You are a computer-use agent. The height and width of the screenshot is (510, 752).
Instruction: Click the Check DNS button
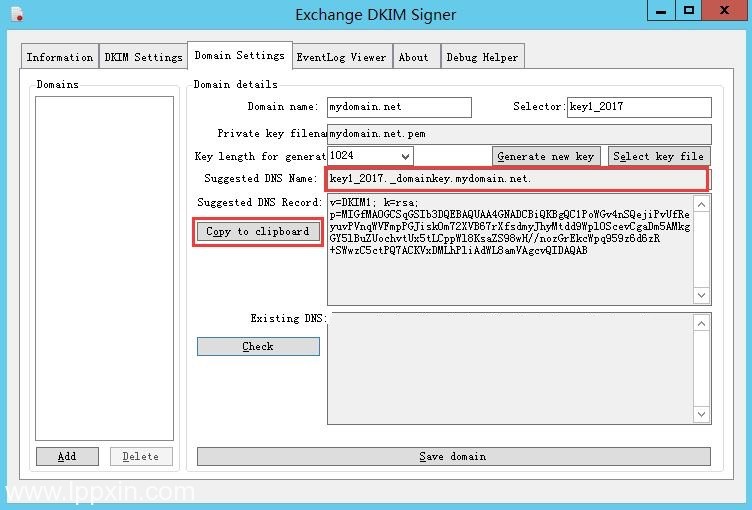tap(258, 346)
